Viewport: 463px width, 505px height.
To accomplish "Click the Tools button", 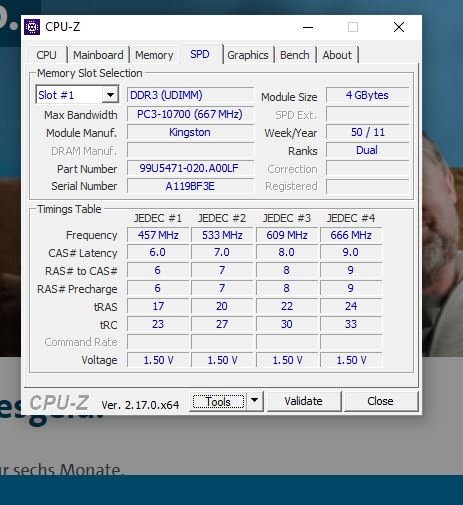I will click(x=218, y=401).
